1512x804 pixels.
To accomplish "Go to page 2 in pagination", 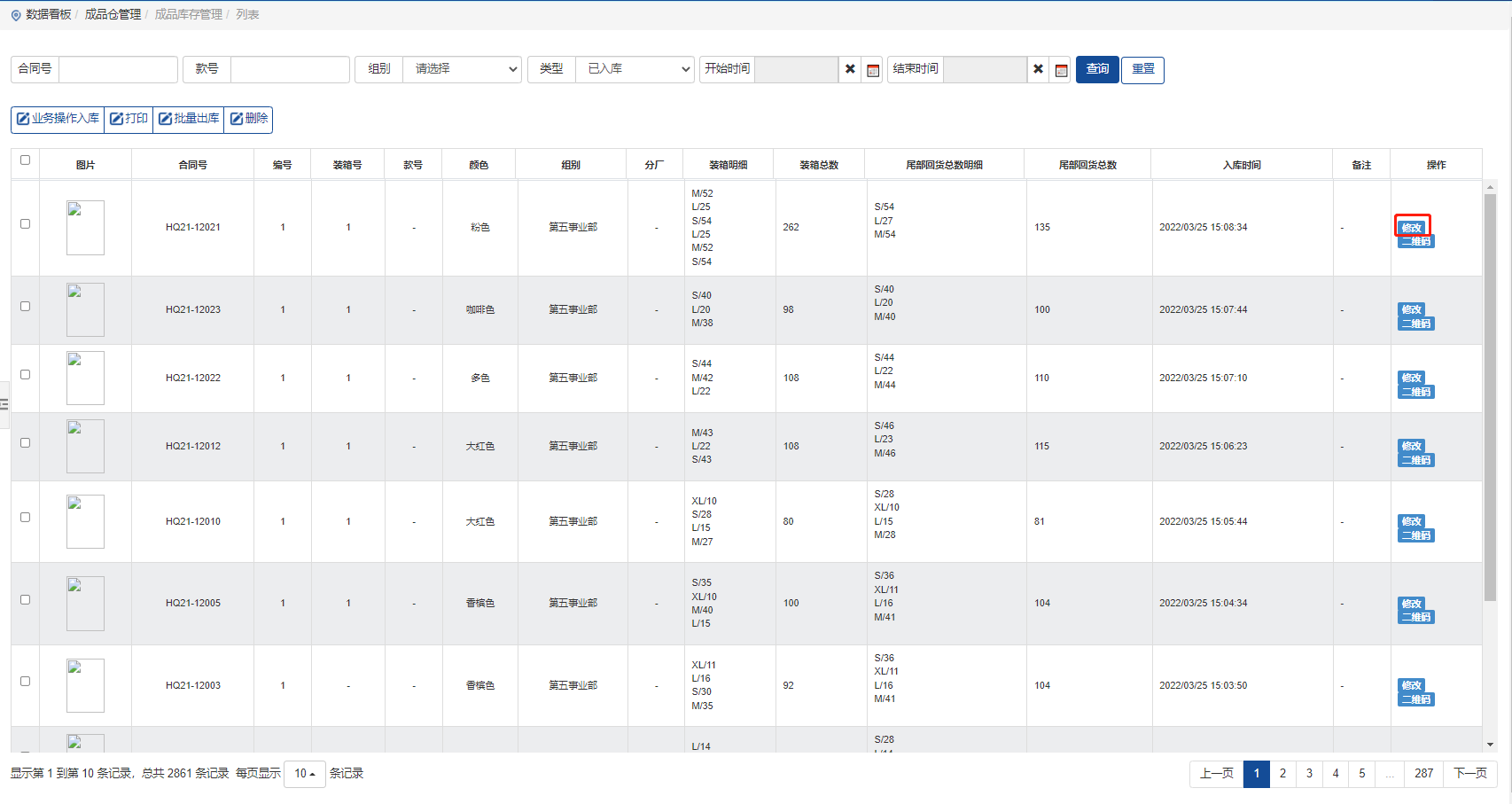I will point(1282,774).
